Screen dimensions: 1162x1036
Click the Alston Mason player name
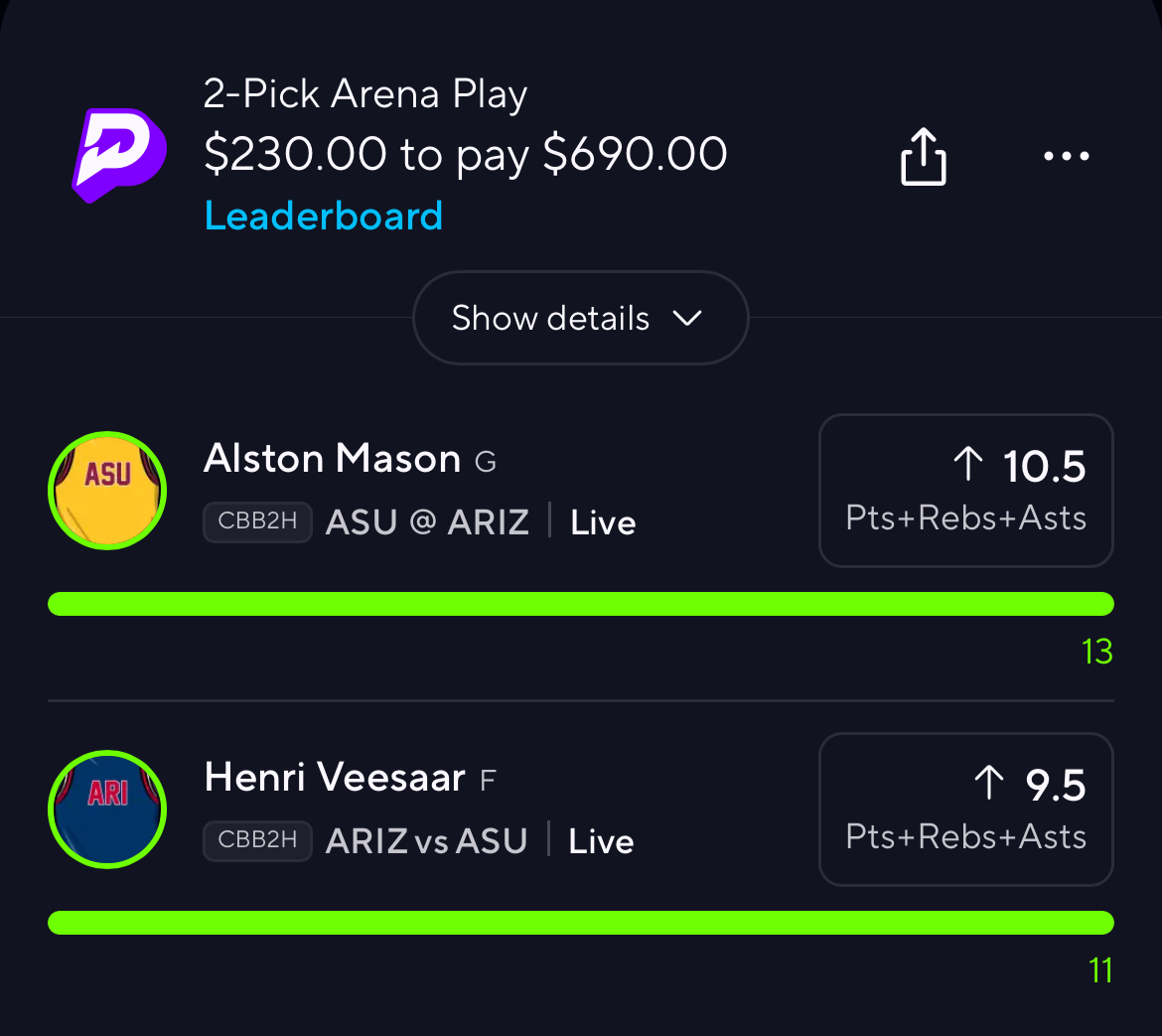pyautogui.click(x=332, y=459)
